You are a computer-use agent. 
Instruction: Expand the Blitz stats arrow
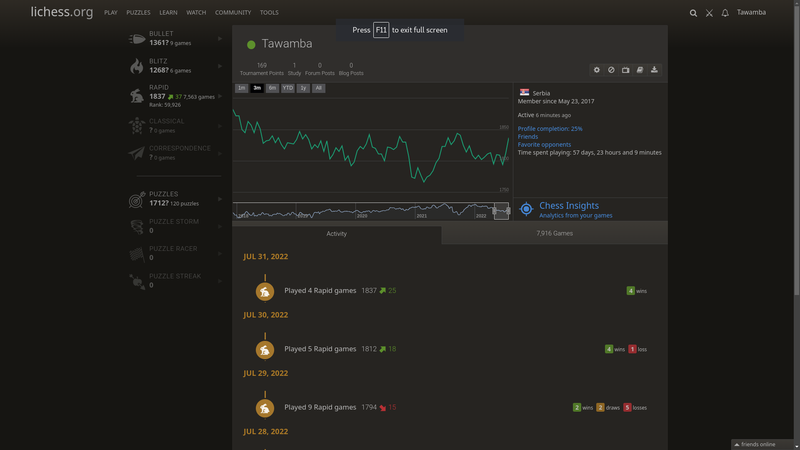click(220, 66)
